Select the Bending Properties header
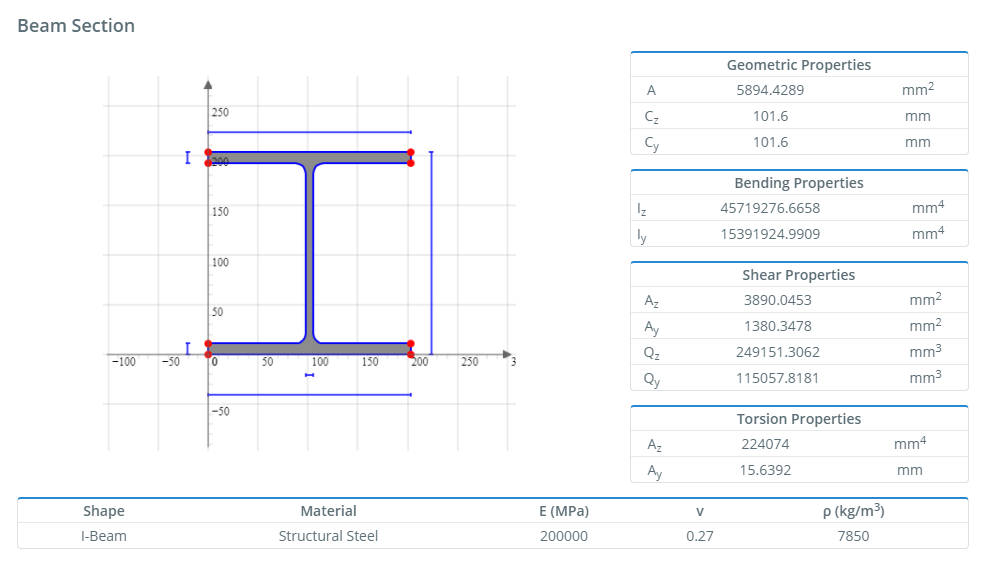 click(798, 183)
